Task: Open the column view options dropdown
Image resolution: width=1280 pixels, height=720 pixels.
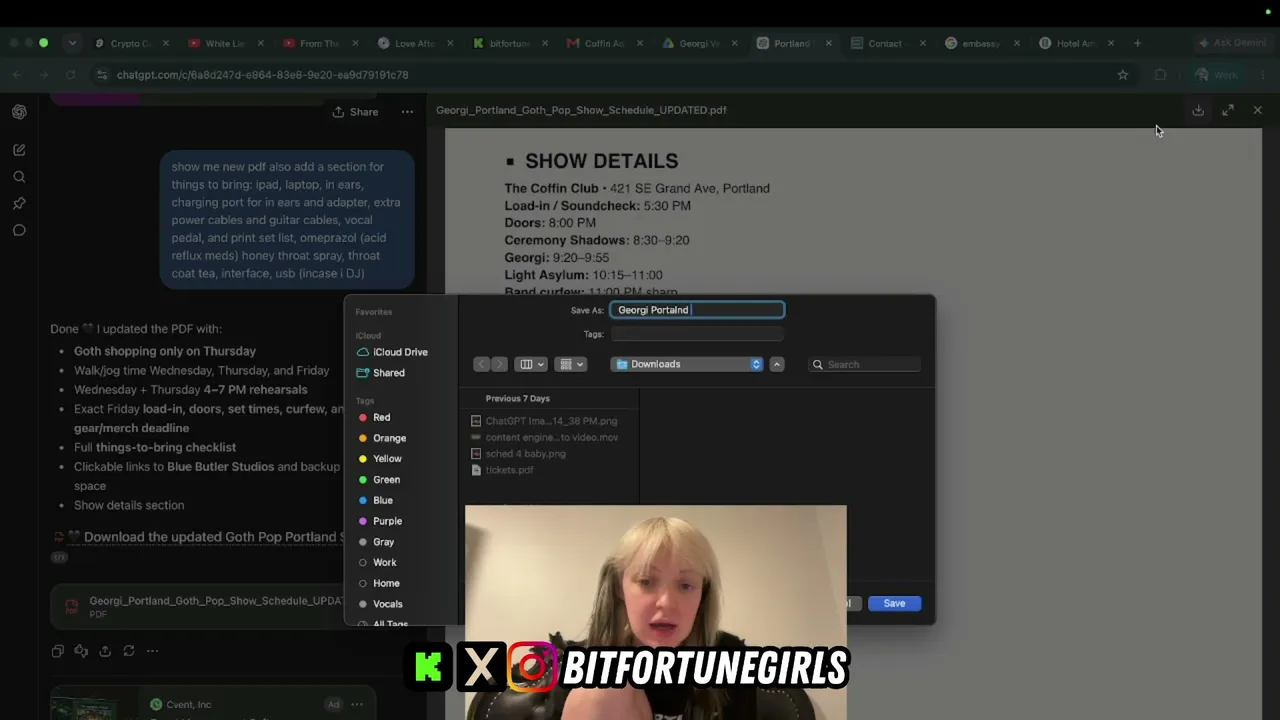Action: 531,364
